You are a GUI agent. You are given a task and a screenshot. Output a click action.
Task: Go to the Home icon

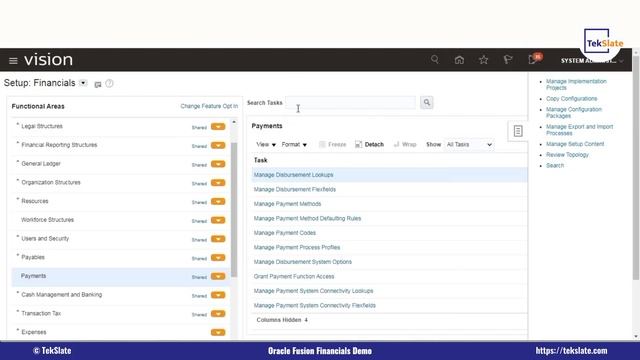(x=459, y=60)
